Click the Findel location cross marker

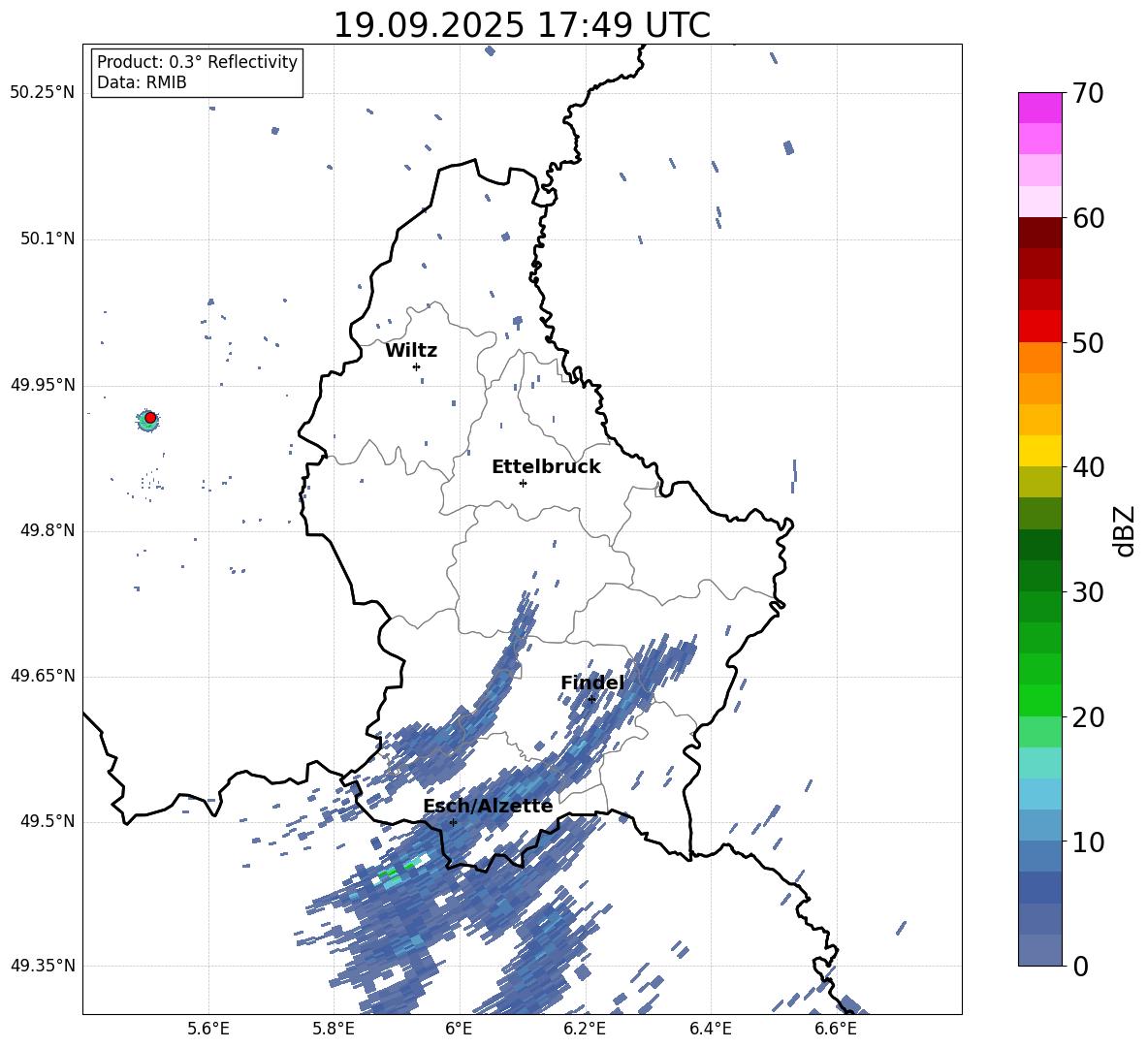pyautogui.click(x=591, y=699)
